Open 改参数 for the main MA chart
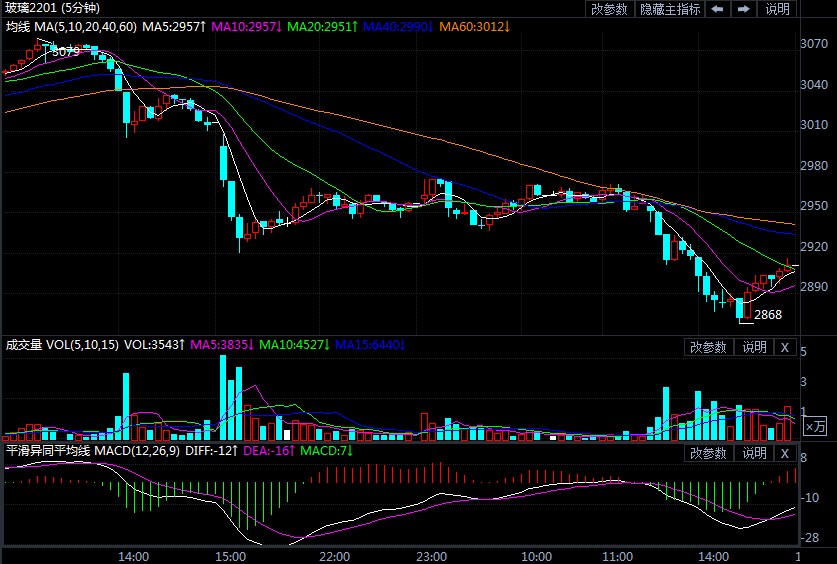This screenshot has height=564, width=837. coord(609,9)
